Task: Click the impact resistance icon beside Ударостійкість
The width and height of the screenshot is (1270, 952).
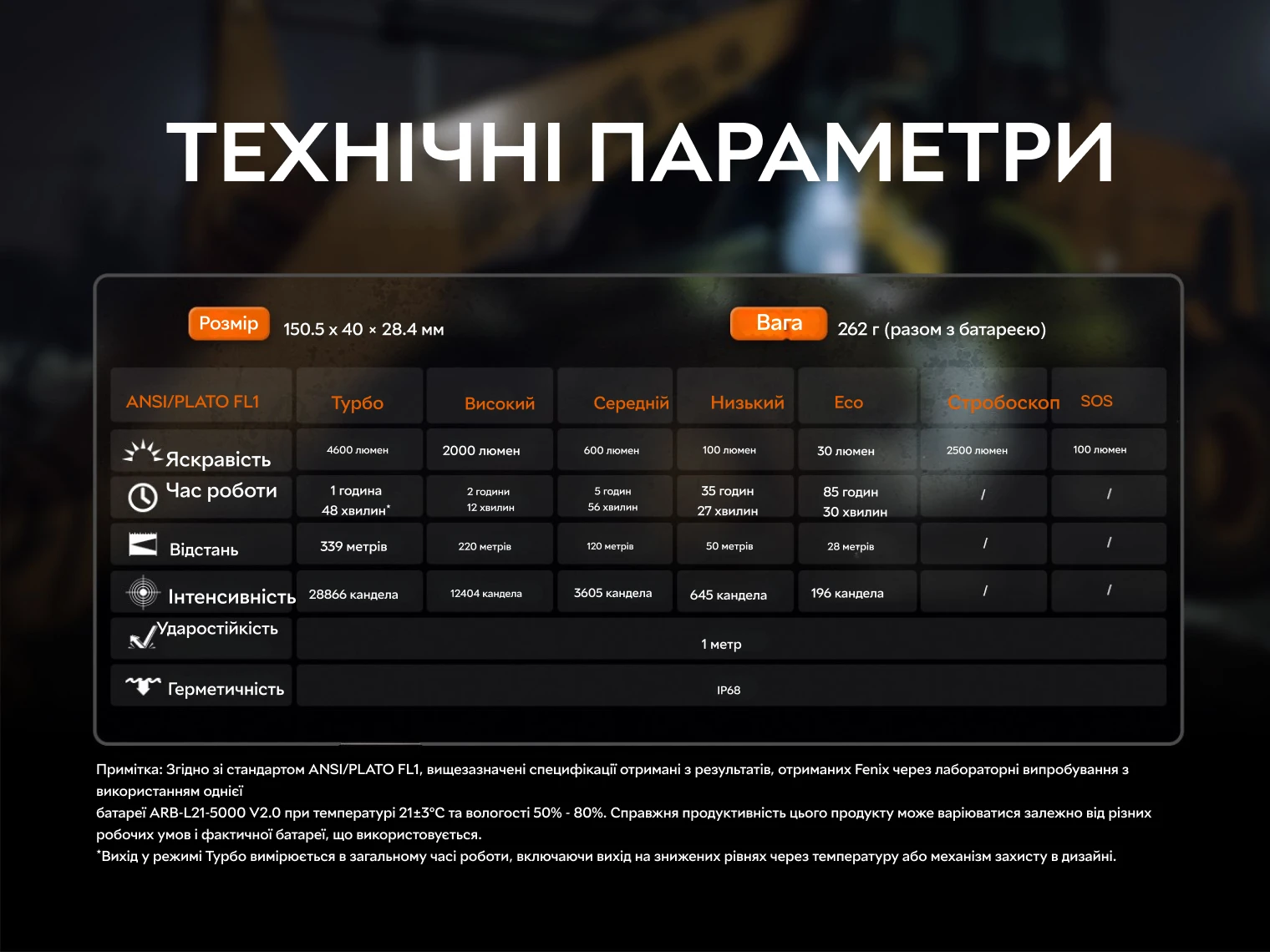Action: coord(142,637)
